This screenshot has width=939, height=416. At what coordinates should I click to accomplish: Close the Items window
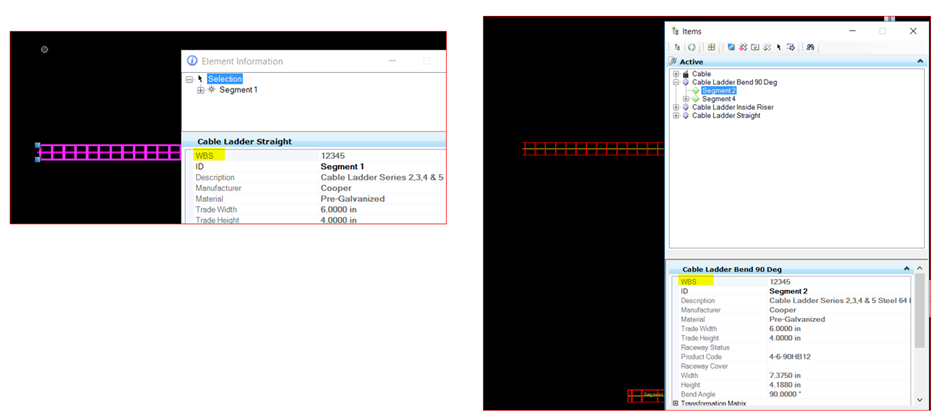[913, 31]
